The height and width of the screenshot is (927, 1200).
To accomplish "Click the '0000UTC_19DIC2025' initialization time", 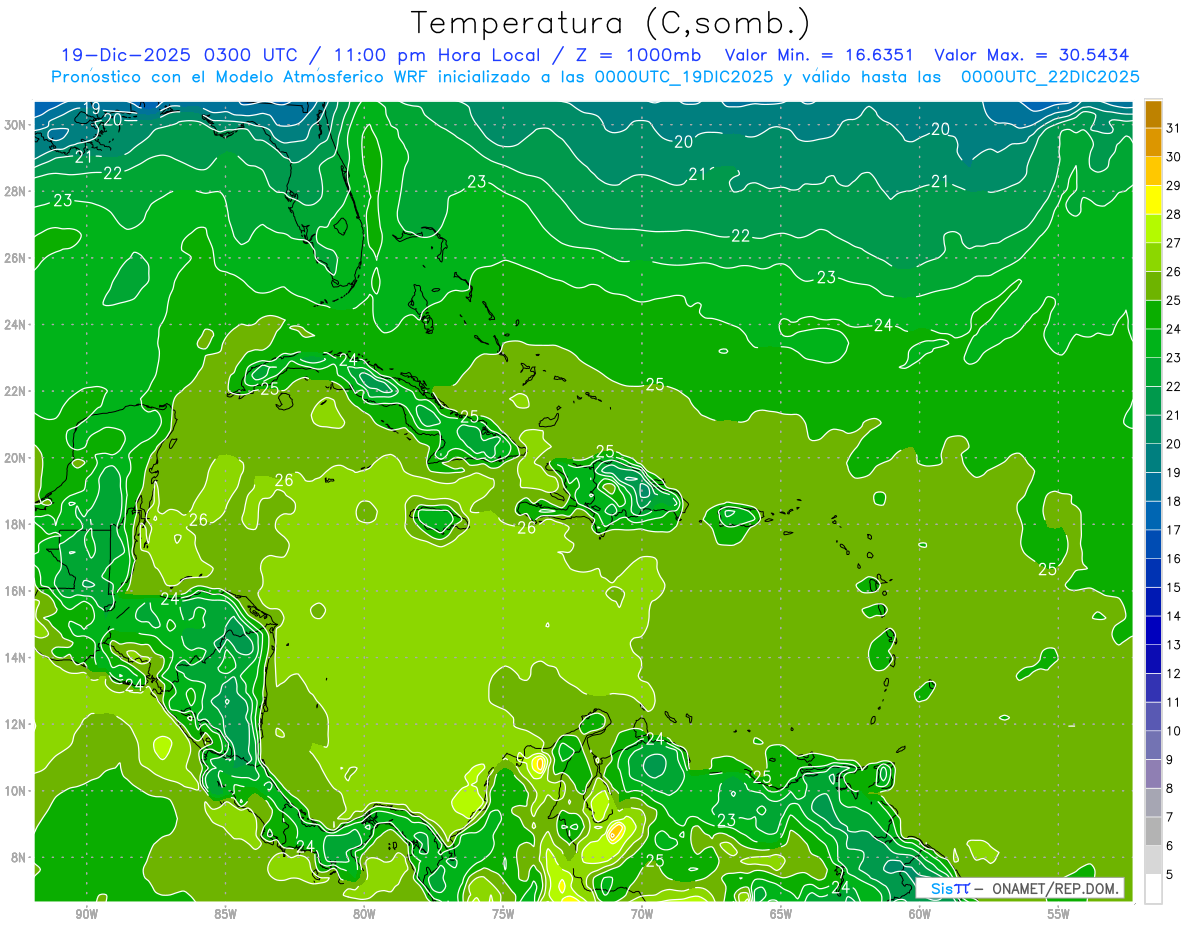I will click(x=683, y=77).
